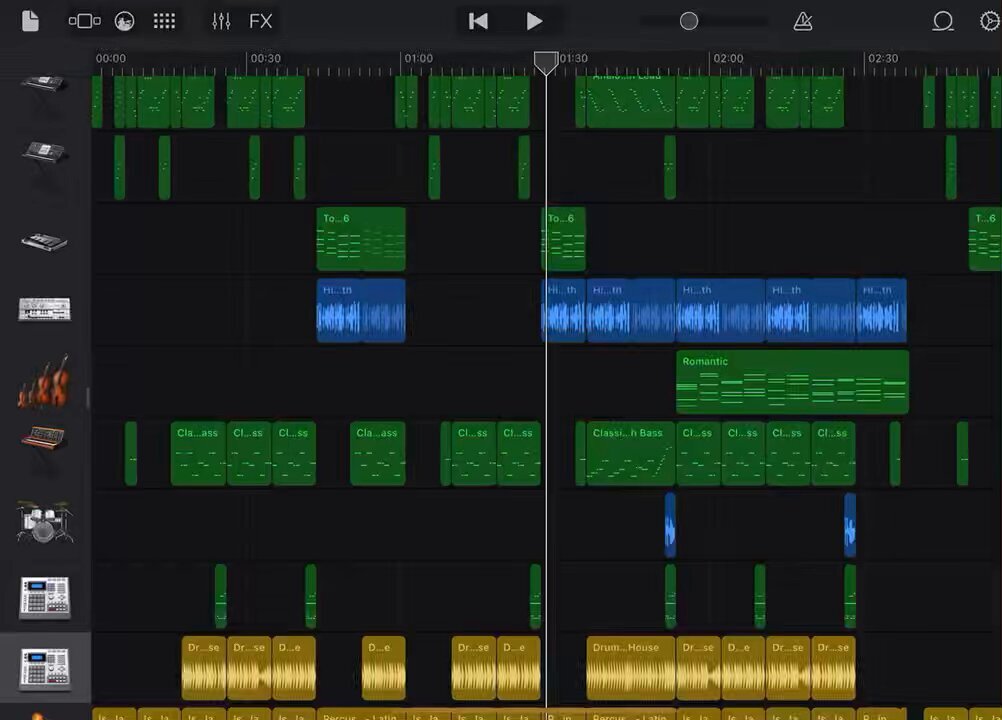1002x720 pixels.
Task: Select the Romantic strings region
Action: pos(792,382)
